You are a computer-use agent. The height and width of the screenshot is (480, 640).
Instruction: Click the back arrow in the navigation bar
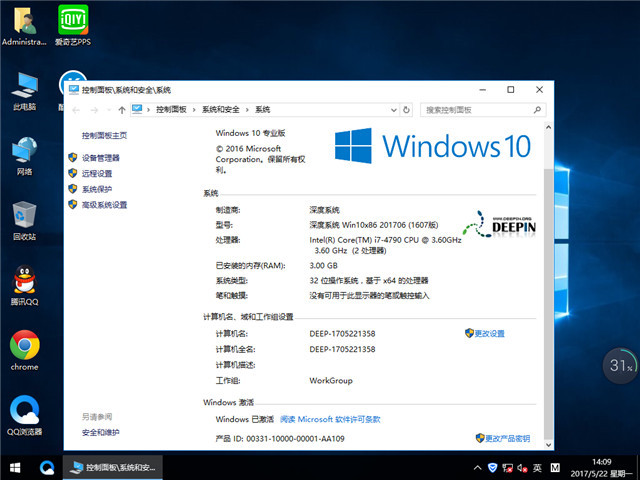coord(76,110)
